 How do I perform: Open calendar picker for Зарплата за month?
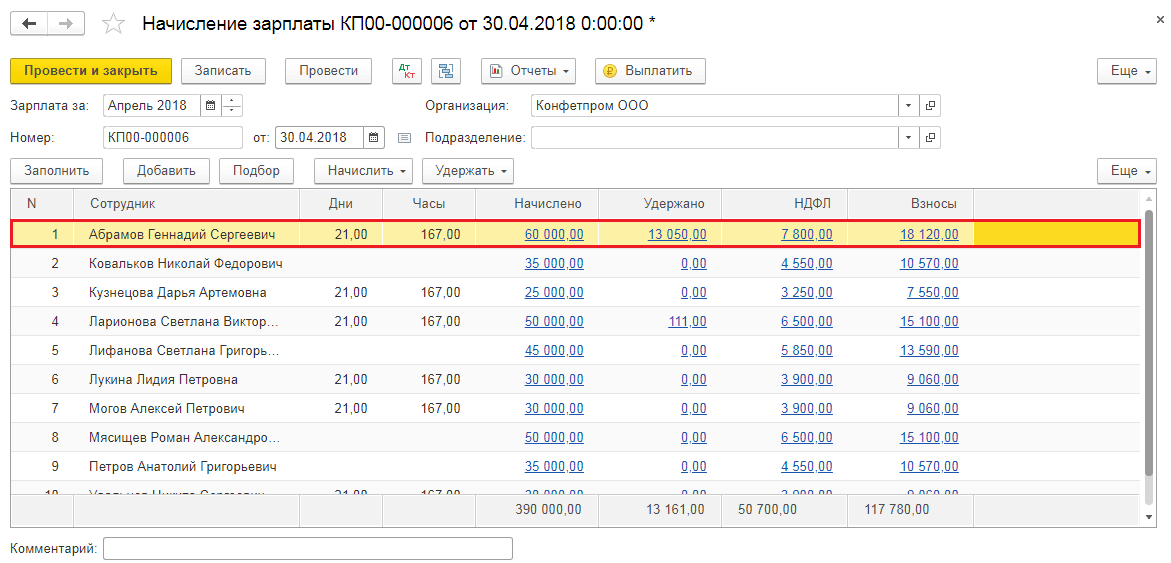coord(210,105)
